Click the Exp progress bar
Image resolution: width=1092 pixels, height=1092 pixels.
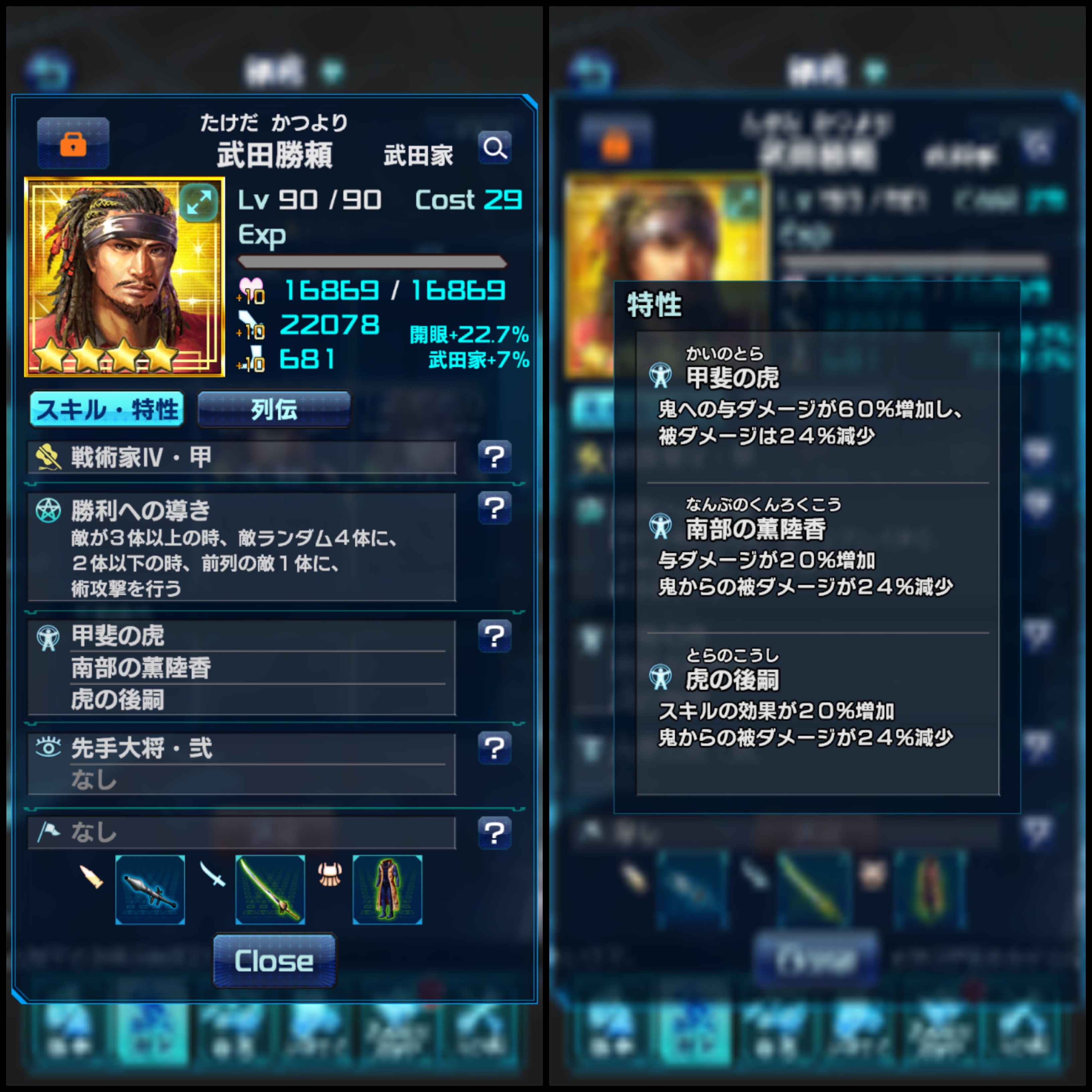(x=372, y=262)
